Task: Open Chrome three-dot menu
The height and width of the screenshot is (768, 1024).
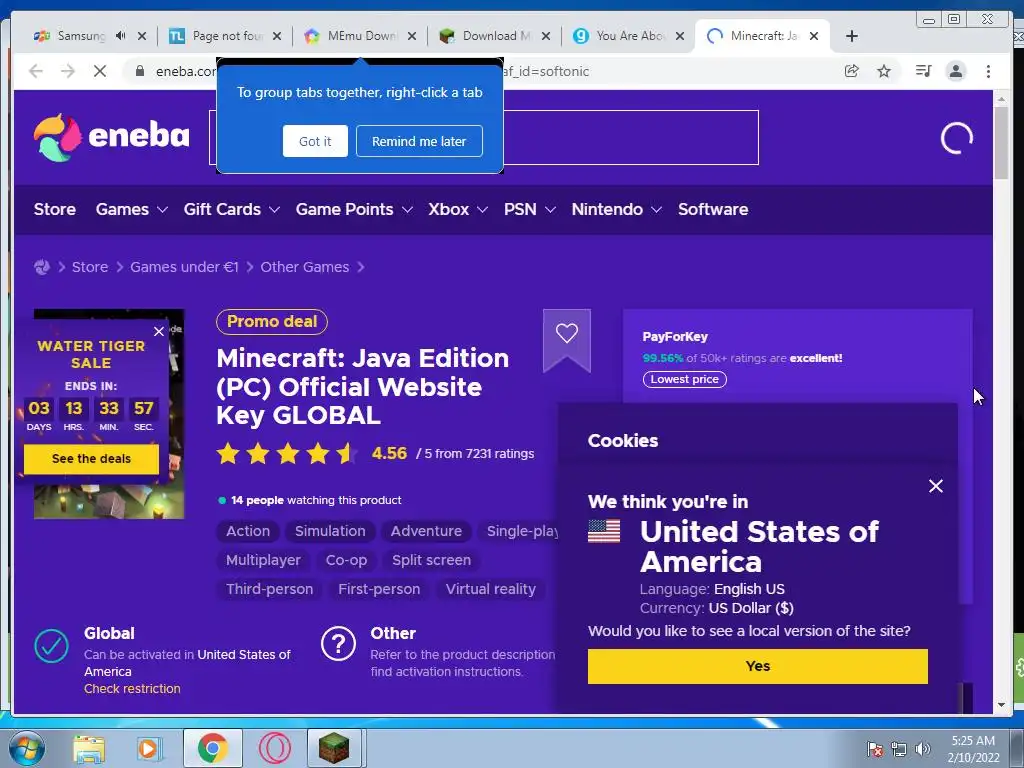Action: pos(989,71)
